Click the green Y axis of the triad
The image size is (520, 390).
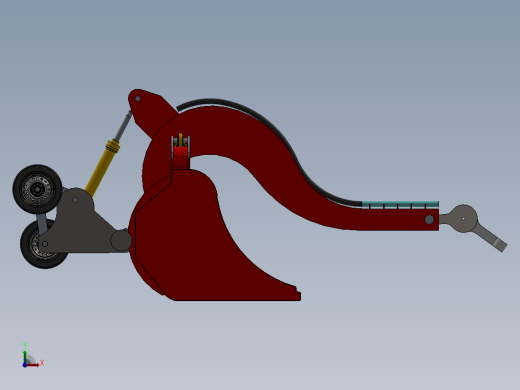[25, 357]
